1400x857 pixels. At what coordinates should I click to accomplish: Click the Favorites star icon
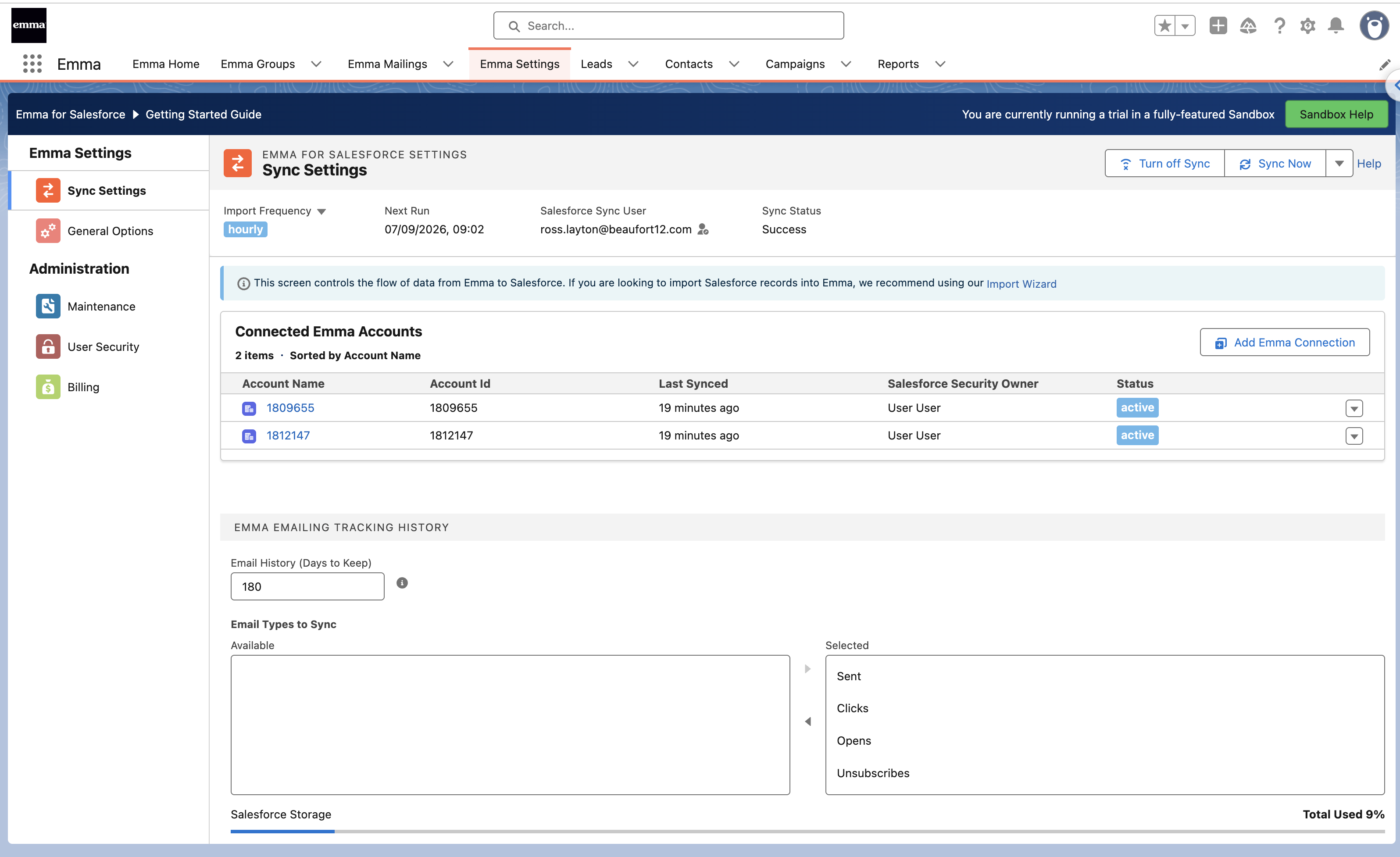click(1165, 25)
